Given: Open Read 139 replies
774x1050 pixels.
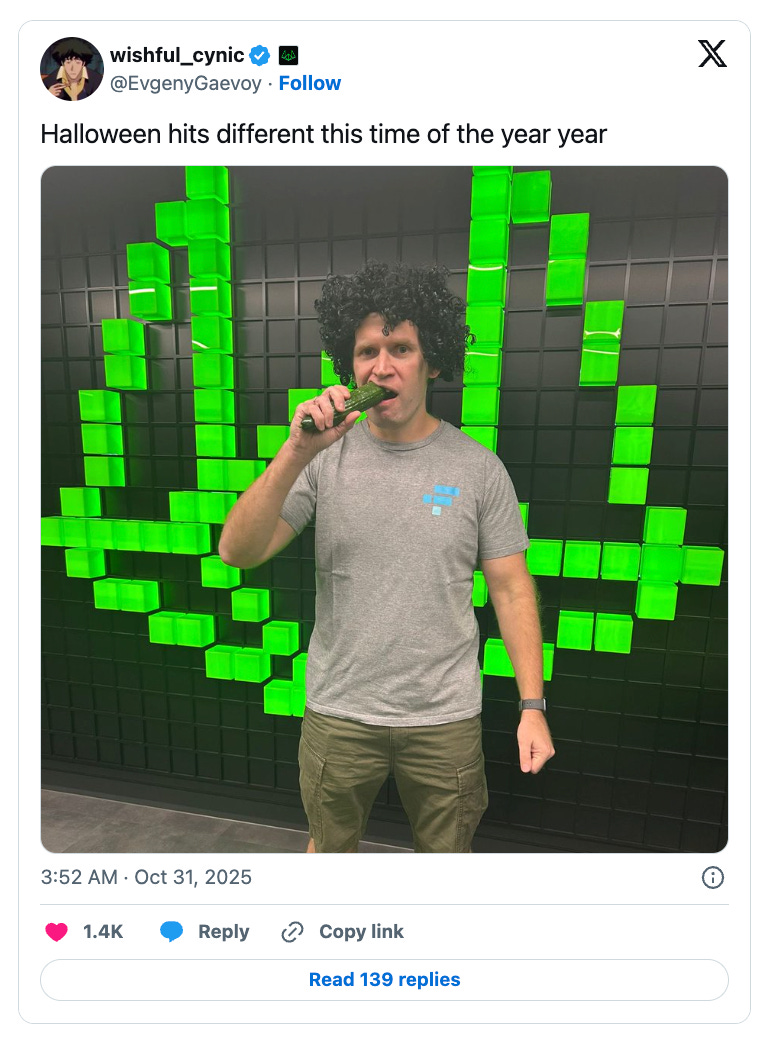Looking at the screenshot, I should (x=384, y=980).
